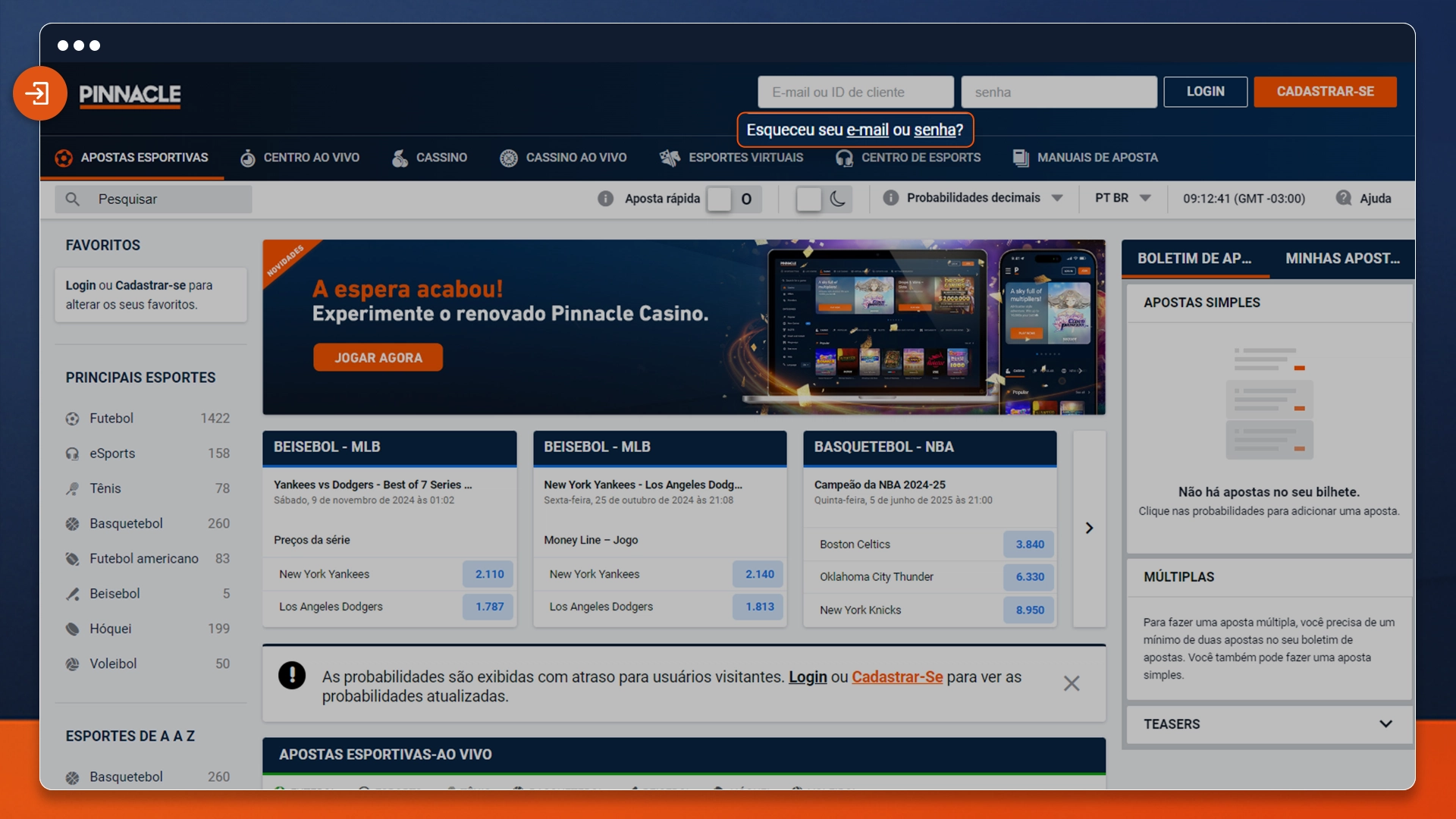Click the Basquetebol icon under Principais Esportes
1456x819 pixels.
[73, 523]
